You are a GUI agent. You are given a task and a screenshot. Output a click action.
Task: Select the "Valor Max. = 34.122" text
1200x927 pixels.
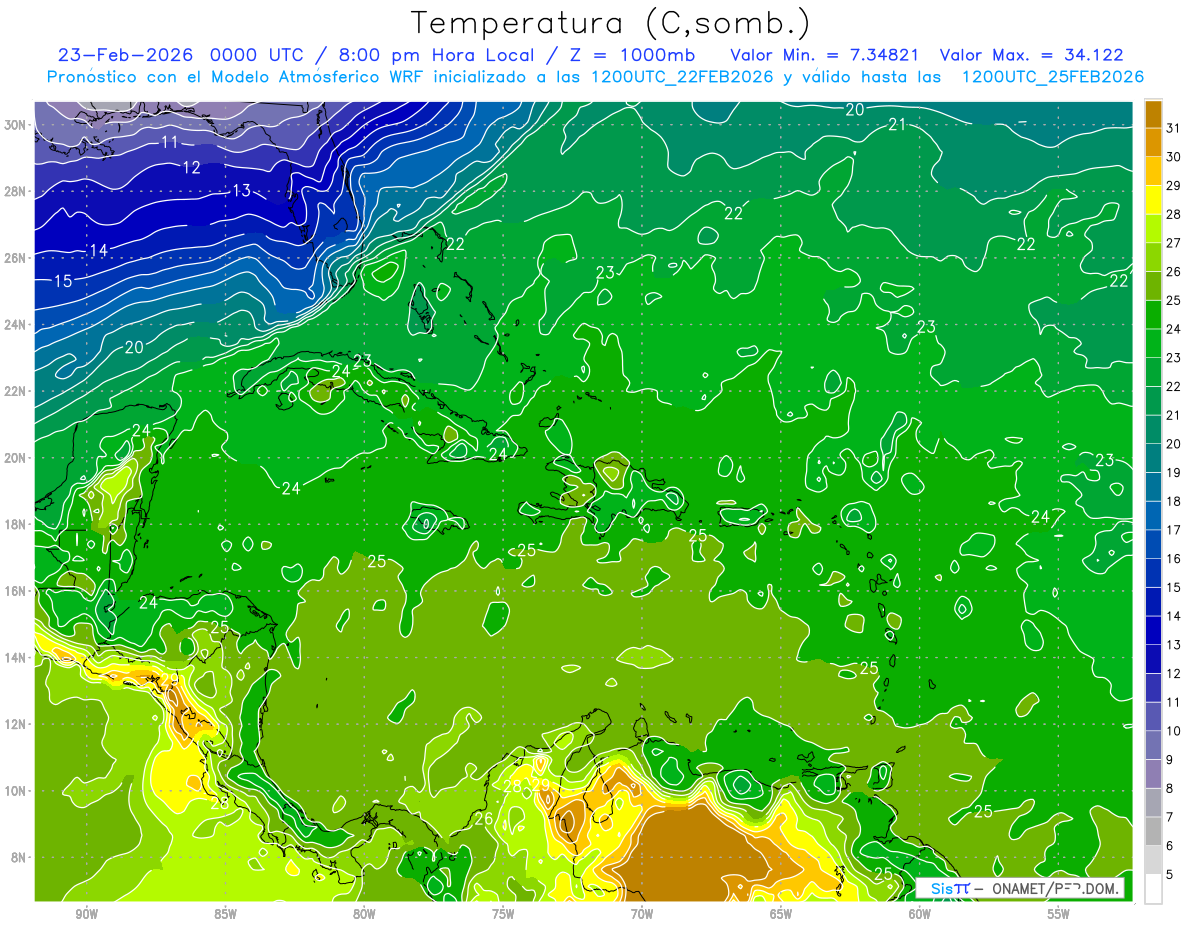(x=1032, y=54)
